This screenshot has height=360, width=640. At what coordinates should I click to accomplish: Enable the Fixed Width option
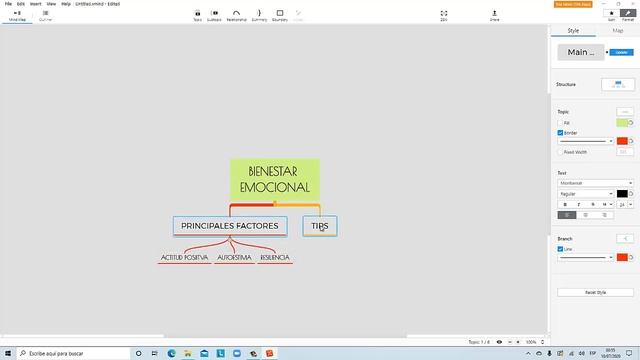(560, 152)
